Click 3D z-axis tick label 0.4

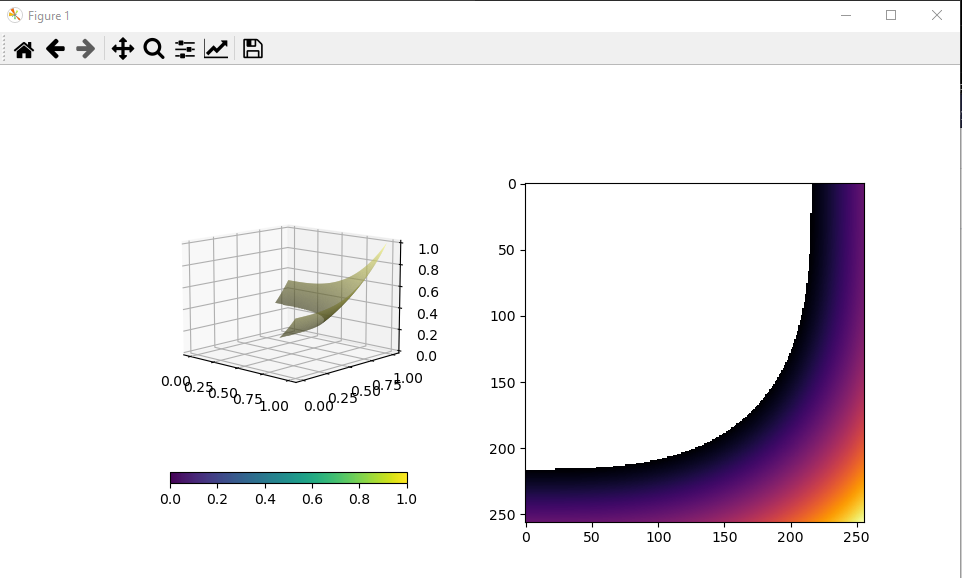click(428, 314)
